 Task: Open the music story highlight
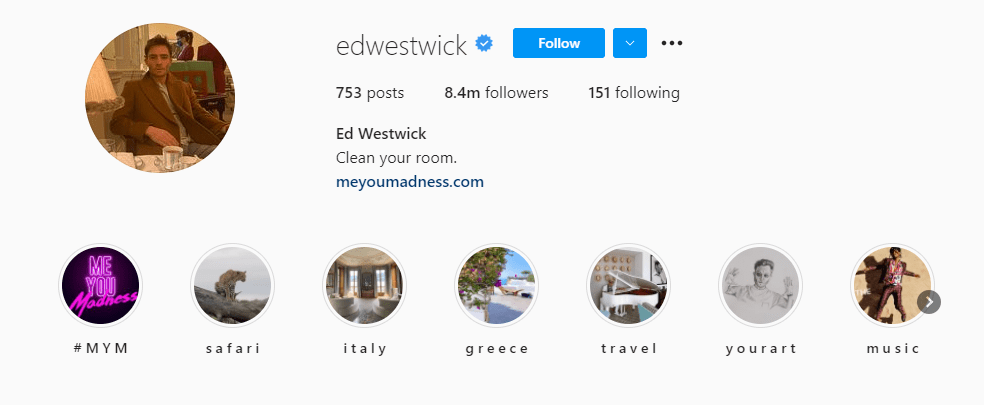click(892, 285)
